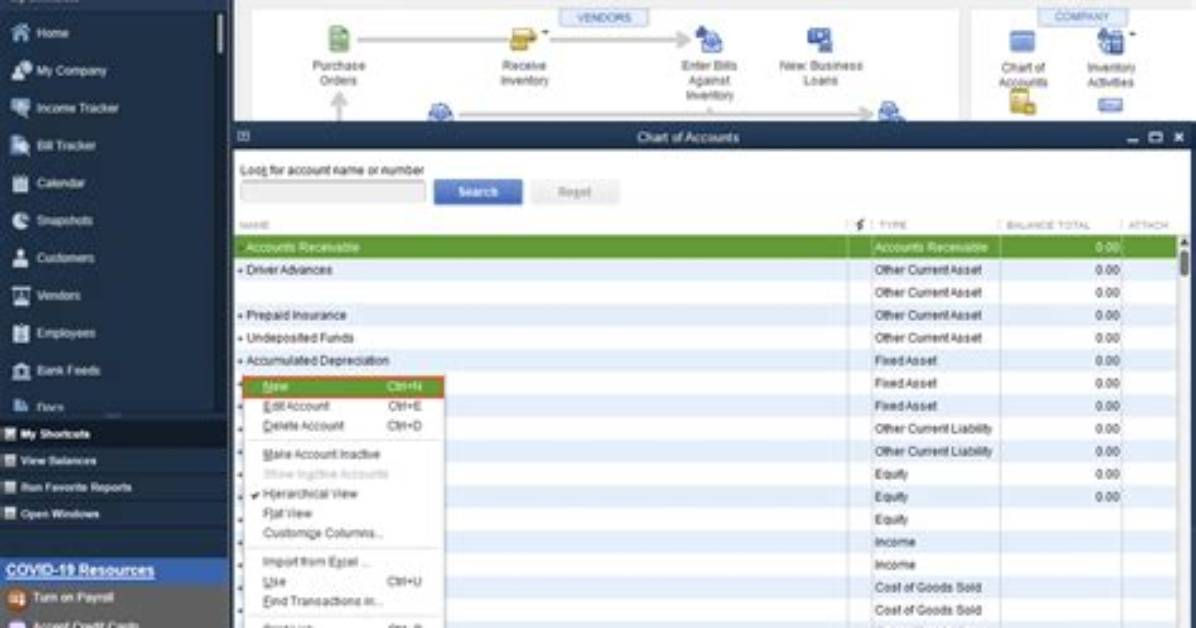The image size is (1196, 628).
Task: Open Calendar from the sidebar
Action: pos(47,183)
